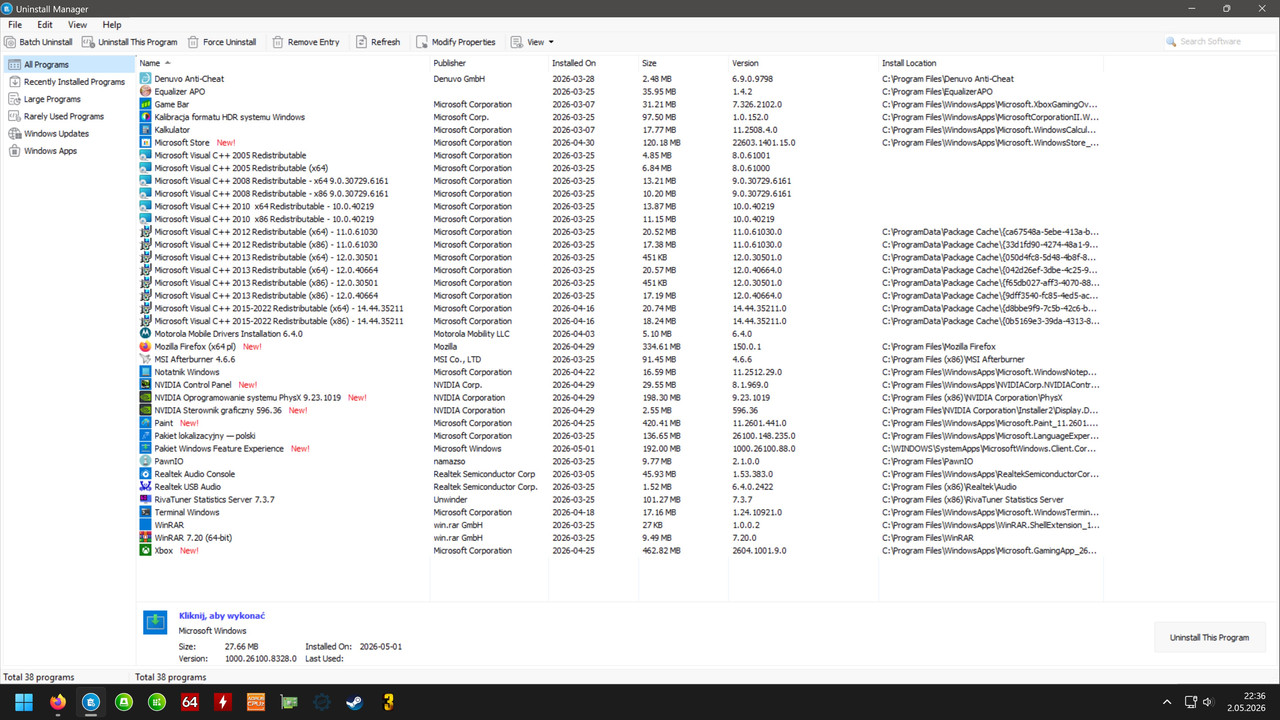
Task: Select the NVIDIA Sterownik graficzny 596.36 entry
Action: pos(620,410)
